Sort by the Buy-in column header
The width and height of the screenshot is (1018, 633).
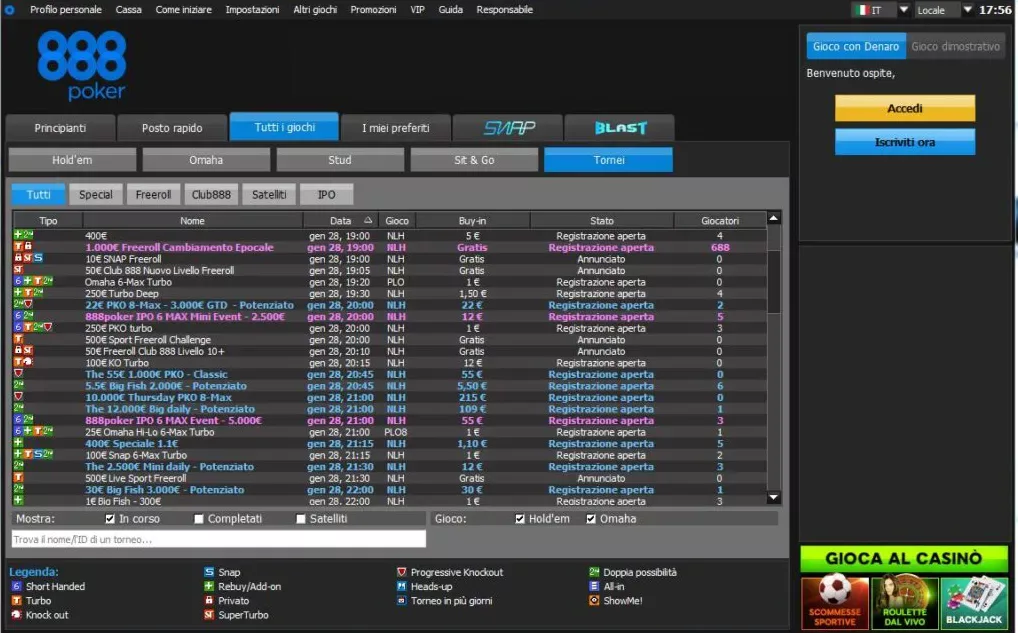(x=472, y=221)
